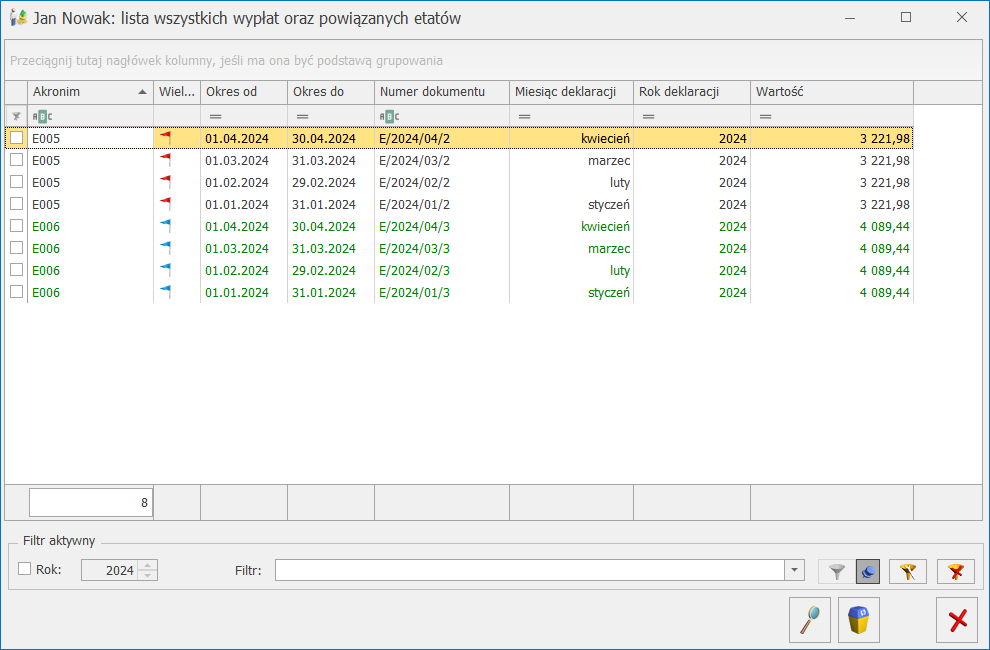Click the blue flag in row E/2024/02/3
The height and width of the screenshot is (650, 990).
point(165,270)
